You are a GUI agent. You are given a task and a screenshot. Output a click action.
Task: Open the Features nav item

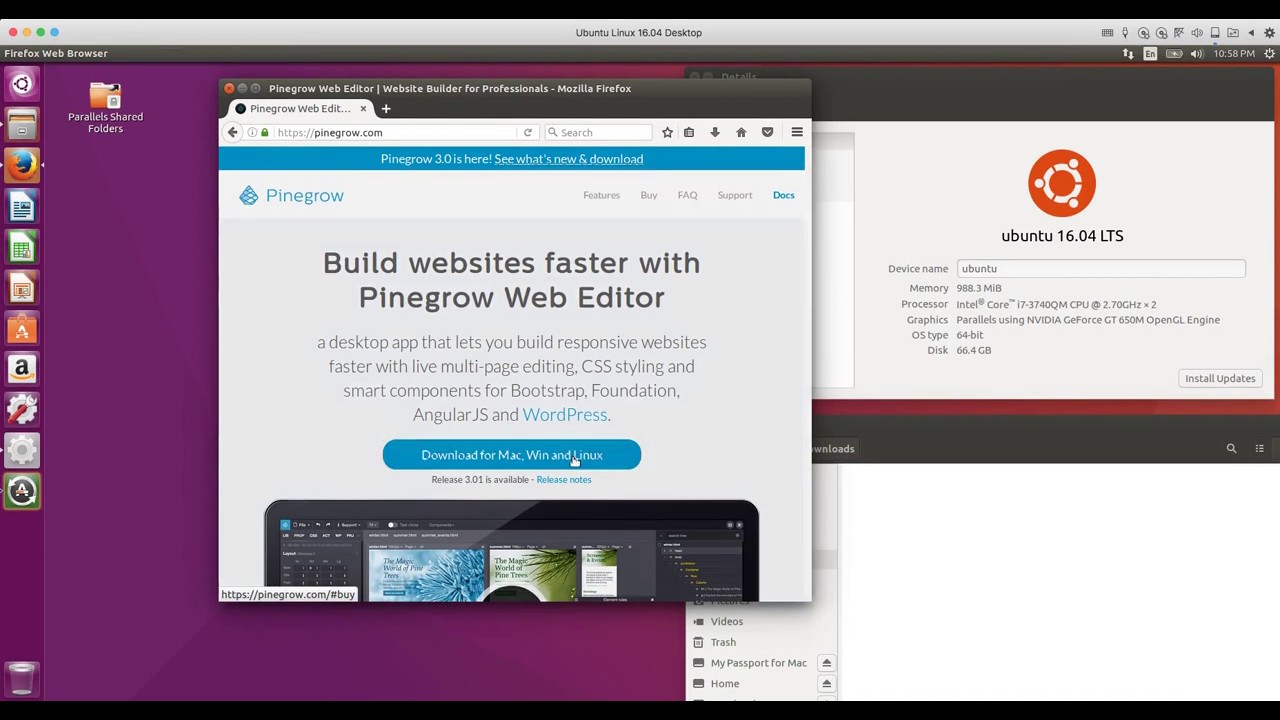click(601, 195)
